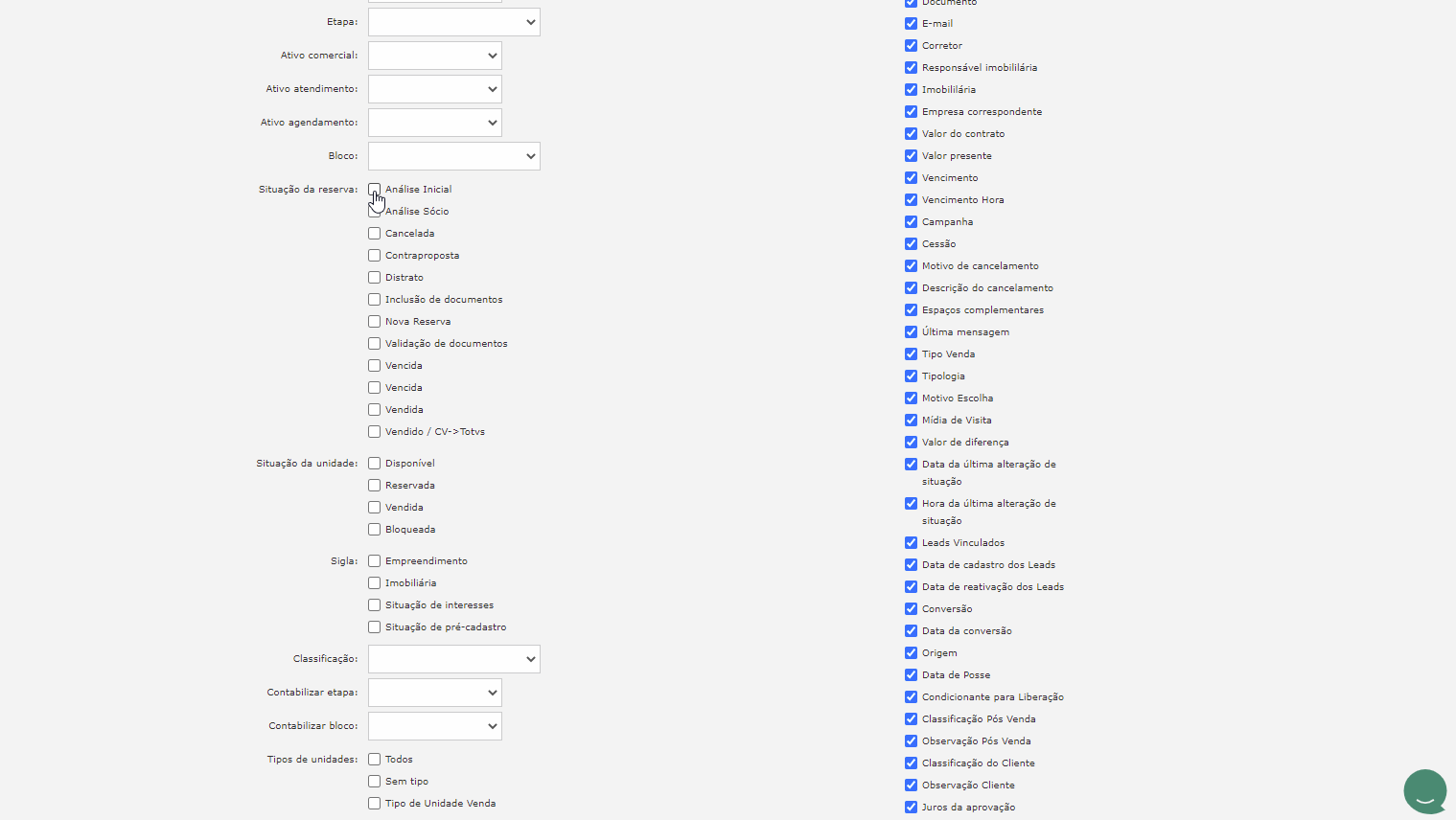Screen dimensions: 1456x820
Task: Uncheck the Origem checkbox
Action: tap(912, 653)
